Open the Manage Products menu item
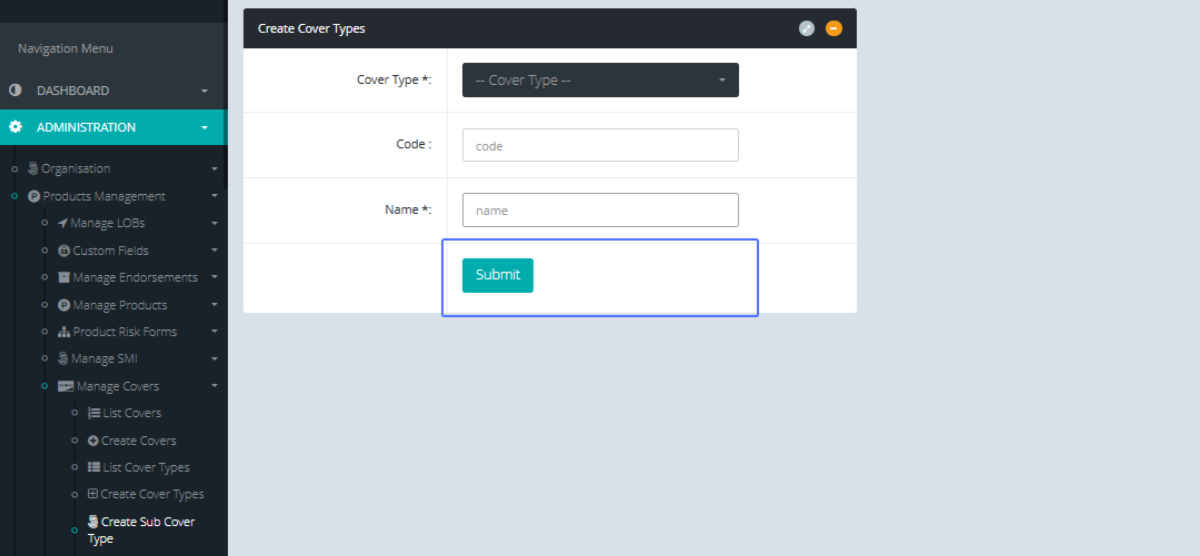 (x=119, y=305)
